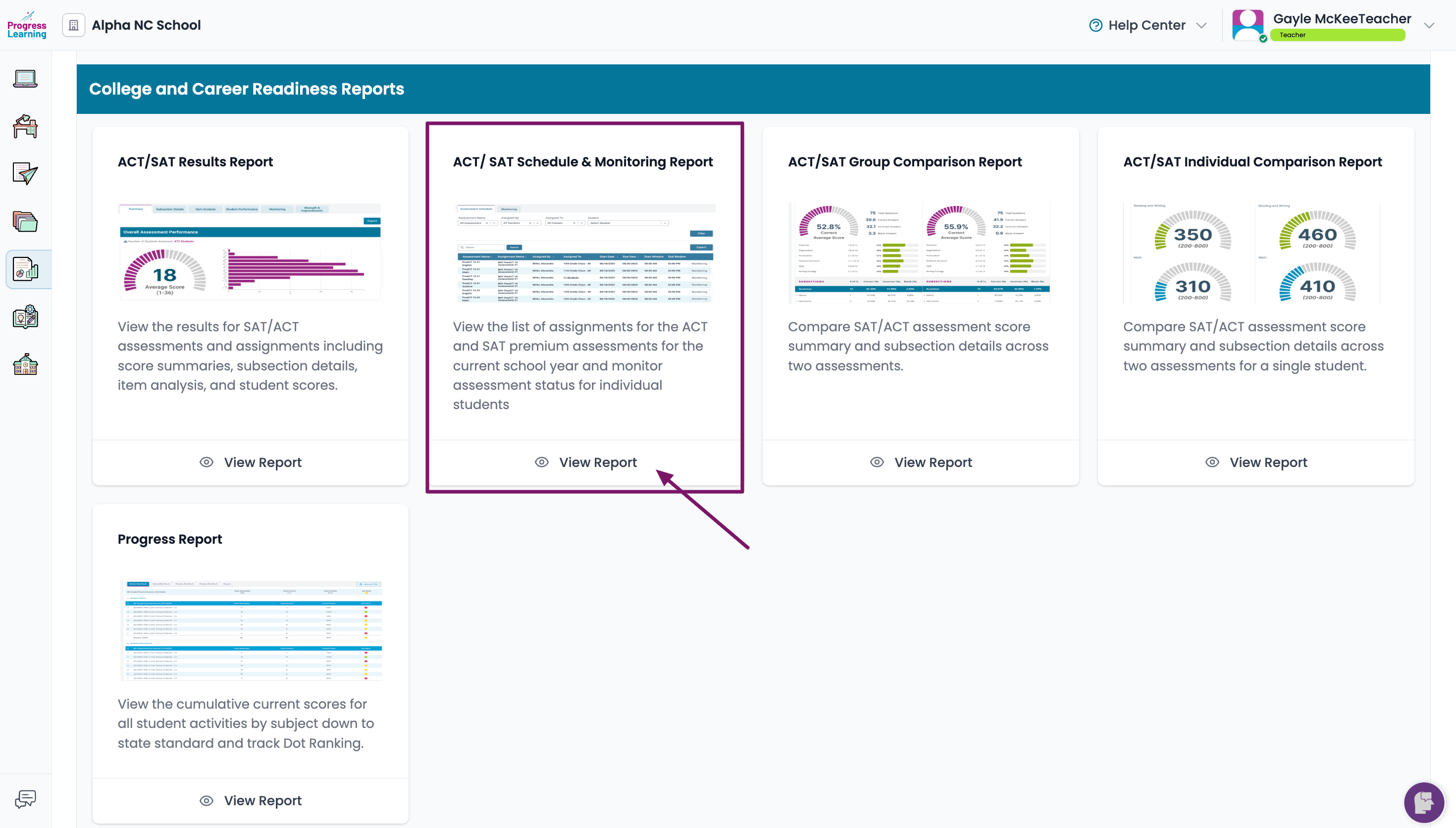Open the Schedule & Monitoring Report preview thumbnail

585,253
